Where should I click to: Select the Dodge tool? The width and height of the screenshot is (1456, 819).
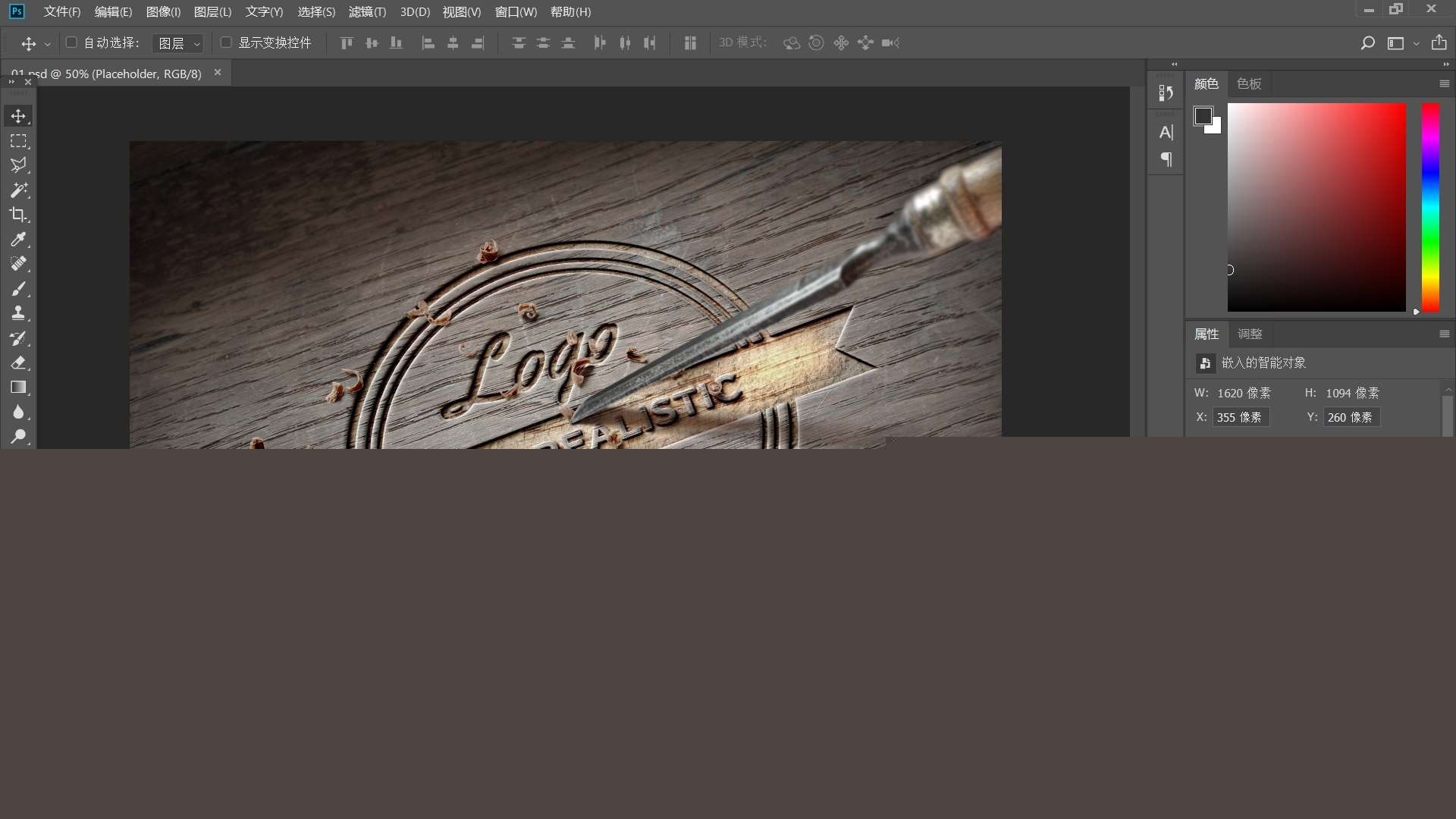pyautogui.click(x=18, y=436)
